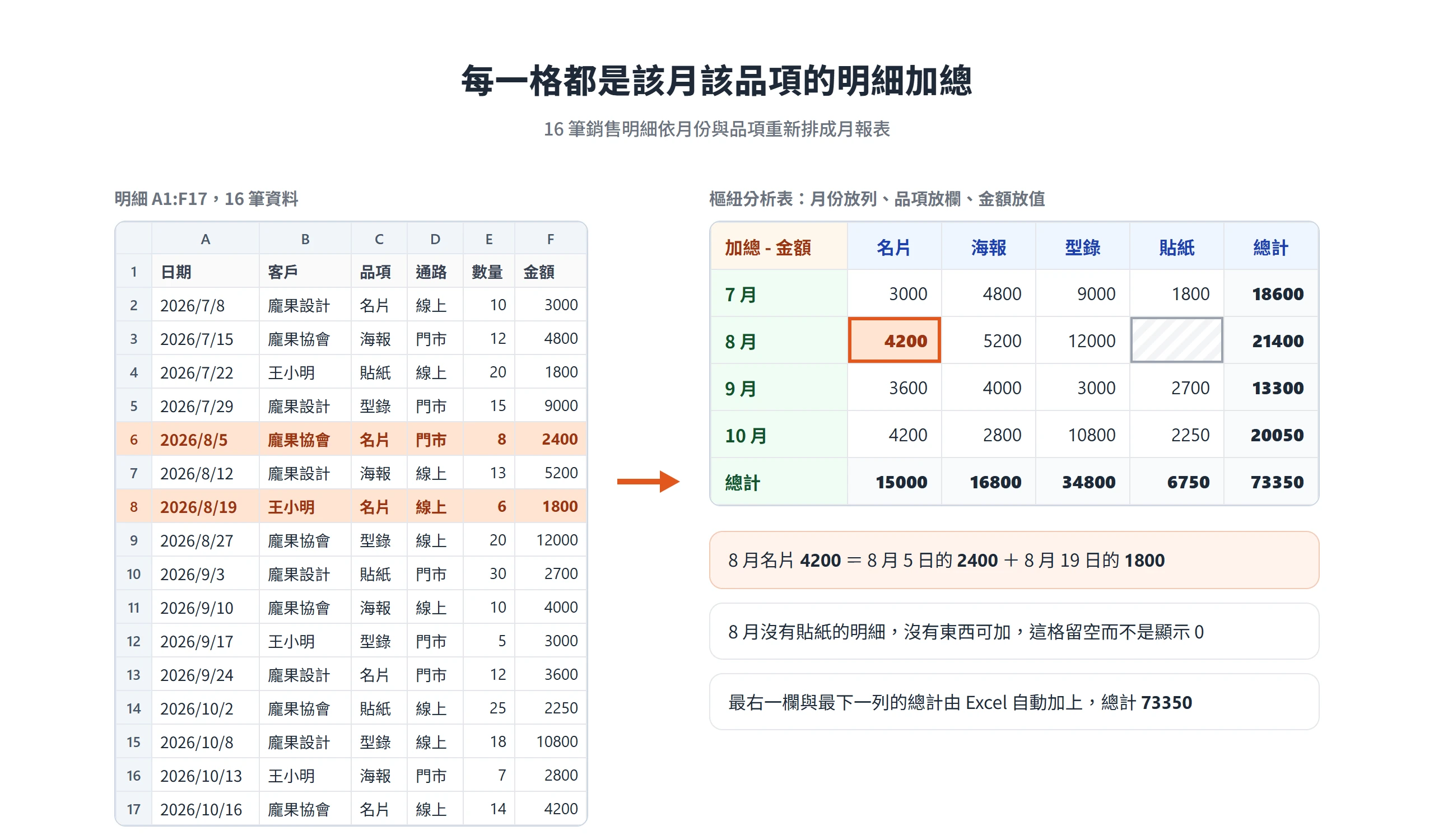Select the 通路 header cell
The image size is (1434, 840).
435,271
